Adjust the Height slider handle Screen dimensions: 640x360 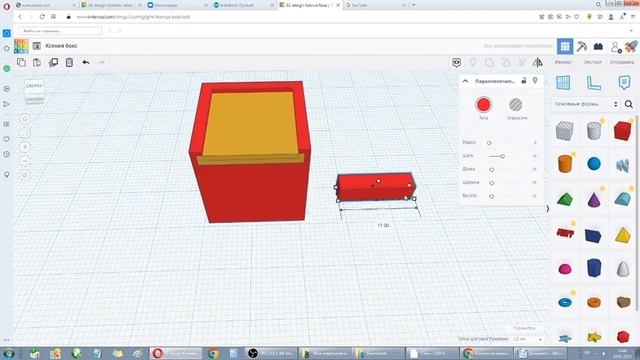point(491,196)
